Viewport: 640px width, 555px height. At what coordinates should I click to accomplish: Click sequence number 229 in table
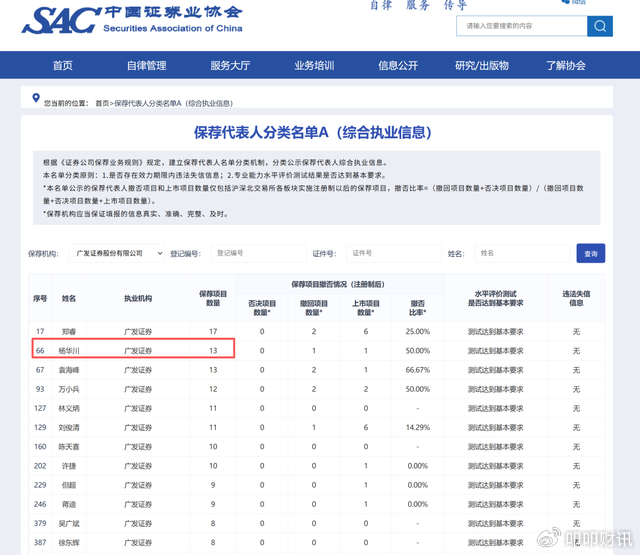40,485
